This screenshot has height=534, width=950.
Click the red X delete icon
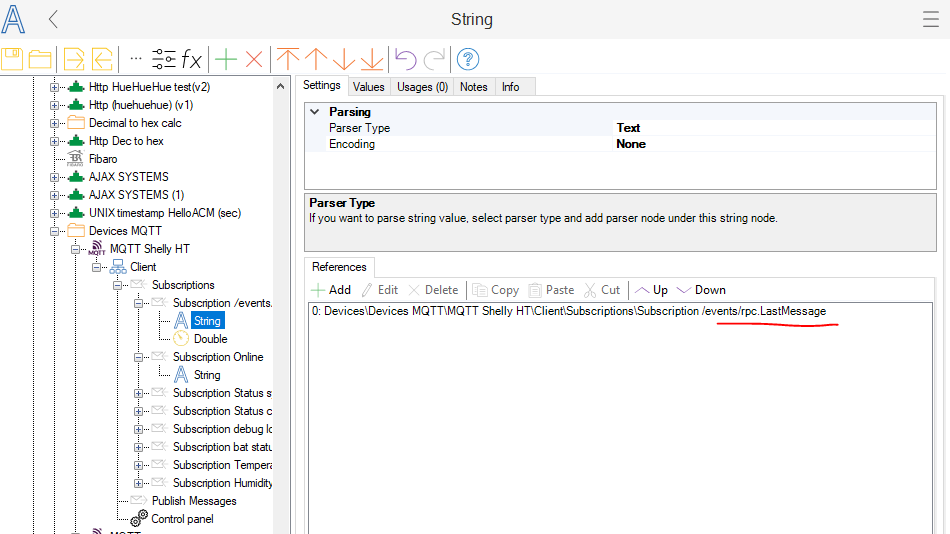(x=254, y=59)
